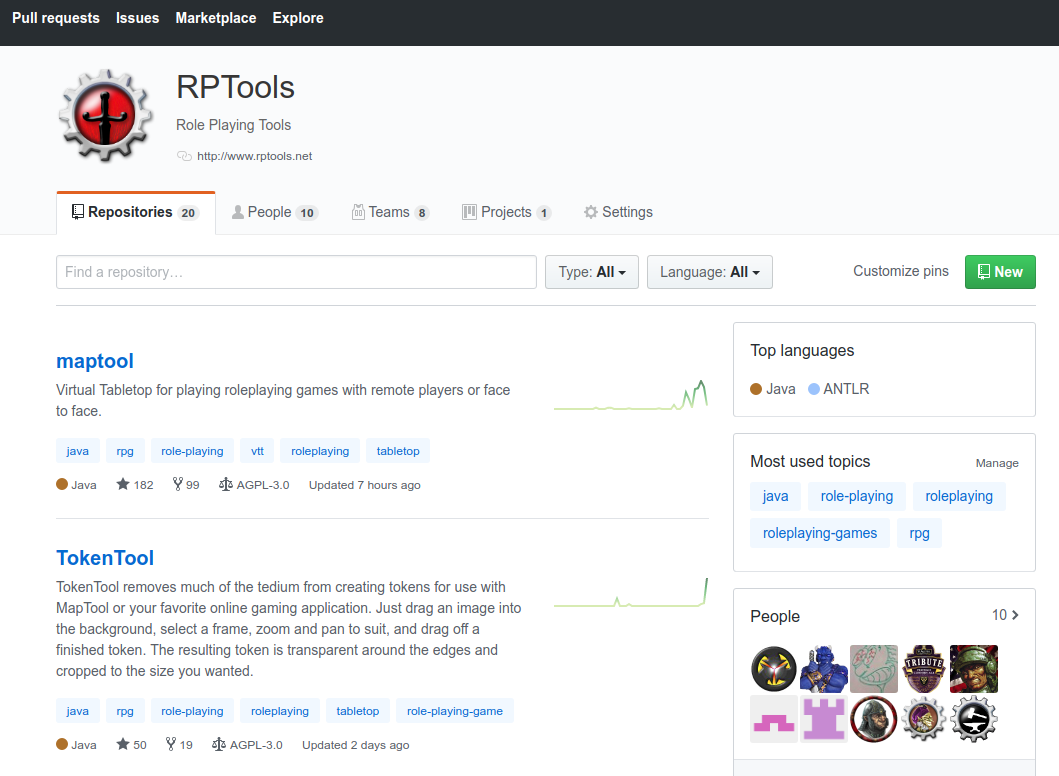The width and height of the screenshot is (1059, 776).
Task: Open the hooded warrior member avatar
Action: click(x=874, y=719)
